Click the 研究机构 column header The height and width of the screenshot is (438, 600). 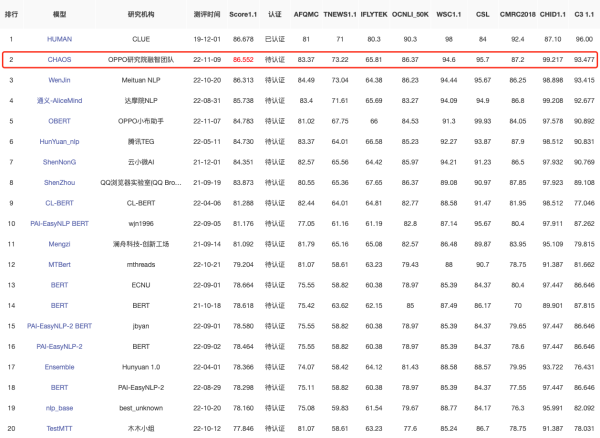click(x=141, y=14)
